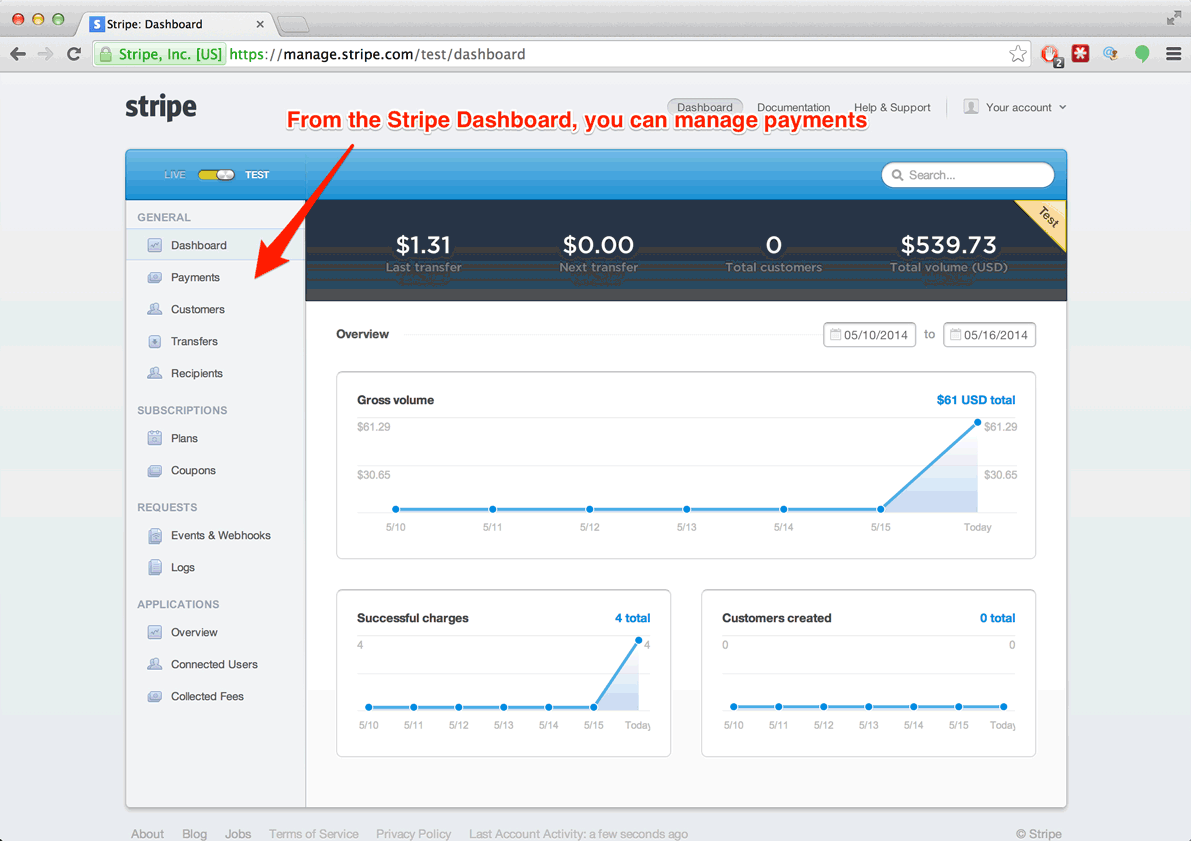This screenshot has height=841, width=1191.
Task: Click the Today point on Gross volume
Action: coord(978,422)
